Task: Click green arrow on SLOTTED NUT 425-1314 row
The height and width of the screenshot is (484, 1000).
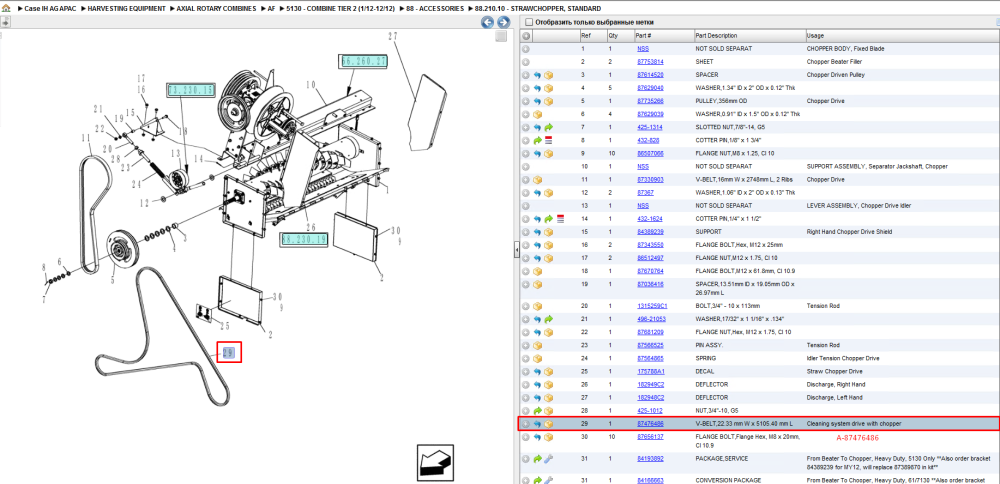Action: (x=548, y=128)
